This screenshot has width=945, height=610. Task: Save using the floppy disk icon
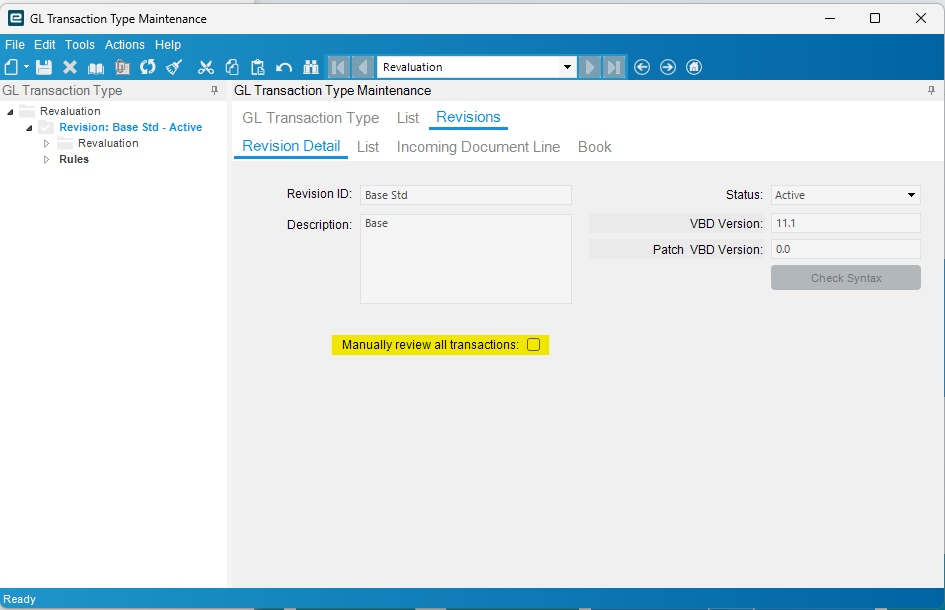pyautogui.click(x=44, y=67)
